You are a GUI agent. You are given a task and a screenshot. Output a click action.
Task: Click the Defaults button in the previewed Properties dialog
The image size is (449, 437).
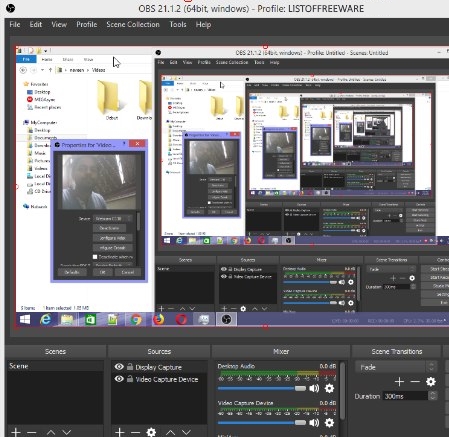(72, 272)
